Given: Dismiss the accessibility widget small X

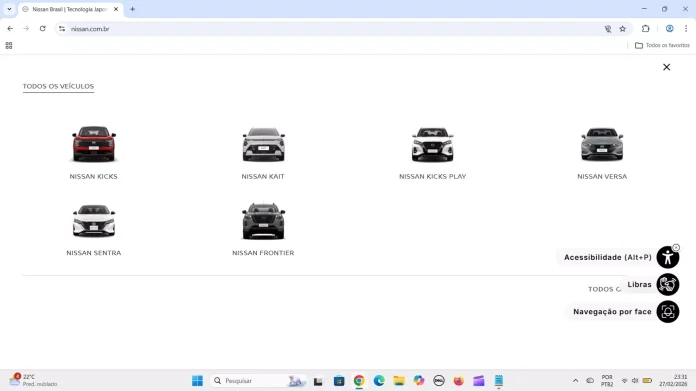Looking at the screenshot, I should 676,248.
